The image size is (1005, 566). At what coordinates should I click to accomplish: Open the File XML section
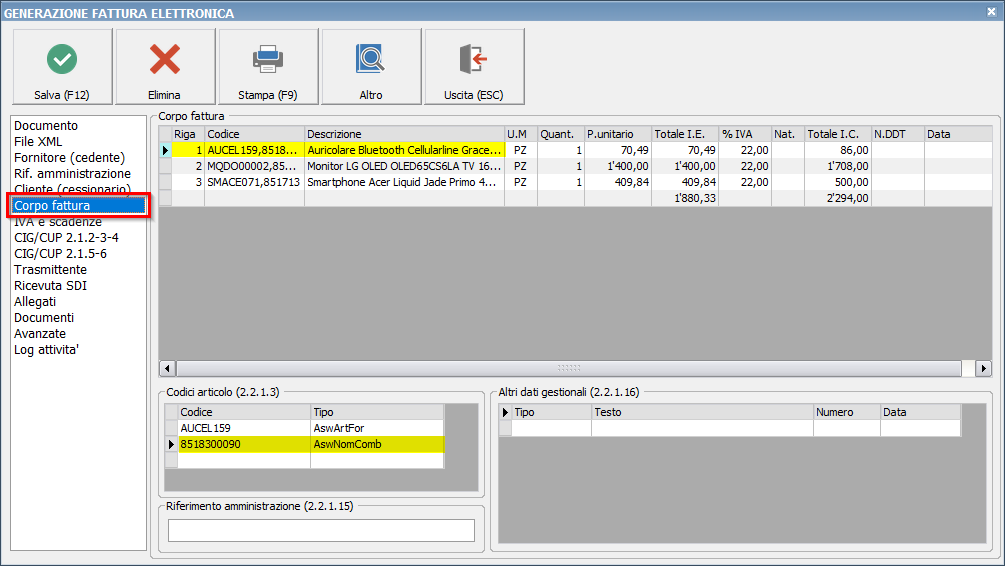(x=38, y=142)
